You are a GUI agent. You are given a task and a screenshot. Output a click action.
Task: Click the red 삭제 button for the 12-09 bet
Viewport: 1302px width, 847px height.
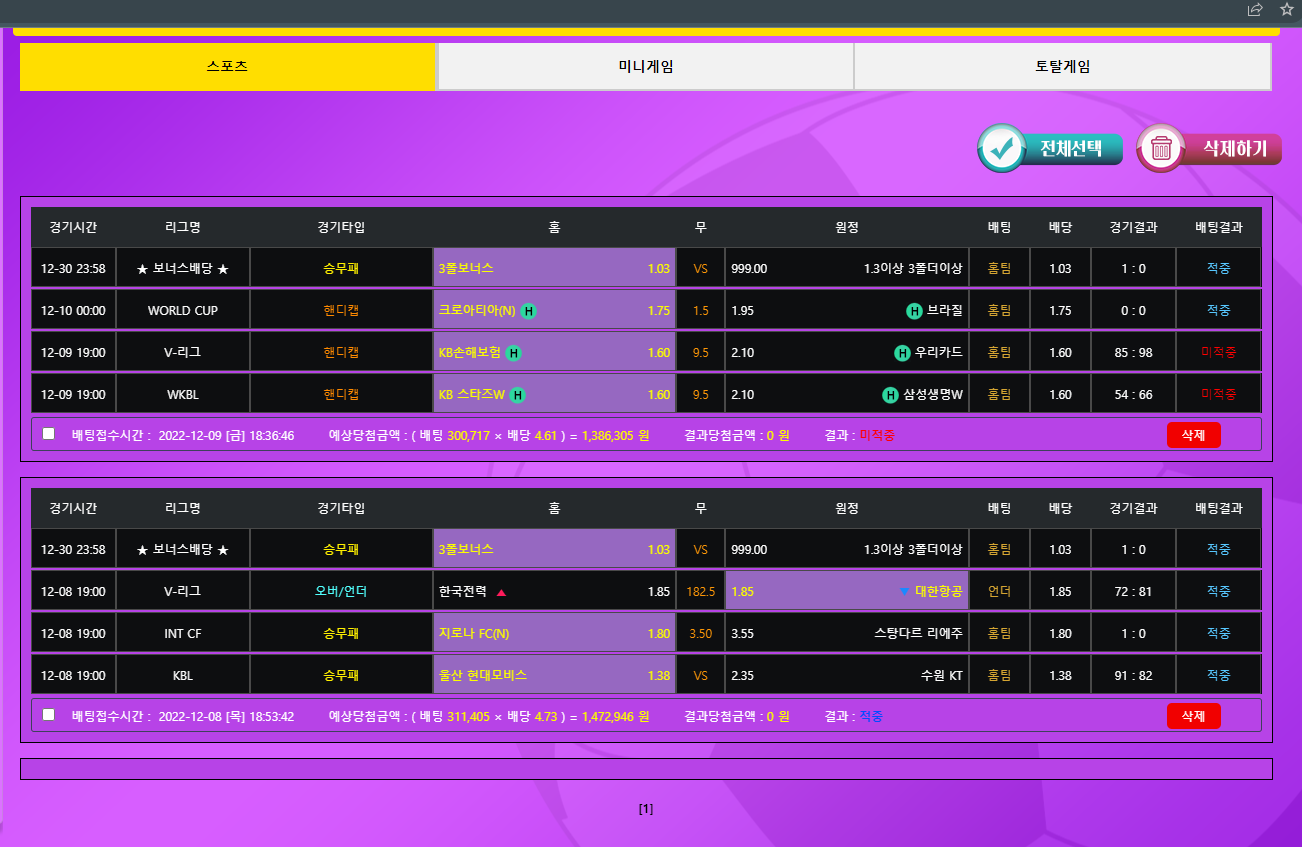[x=1193, y=435]
